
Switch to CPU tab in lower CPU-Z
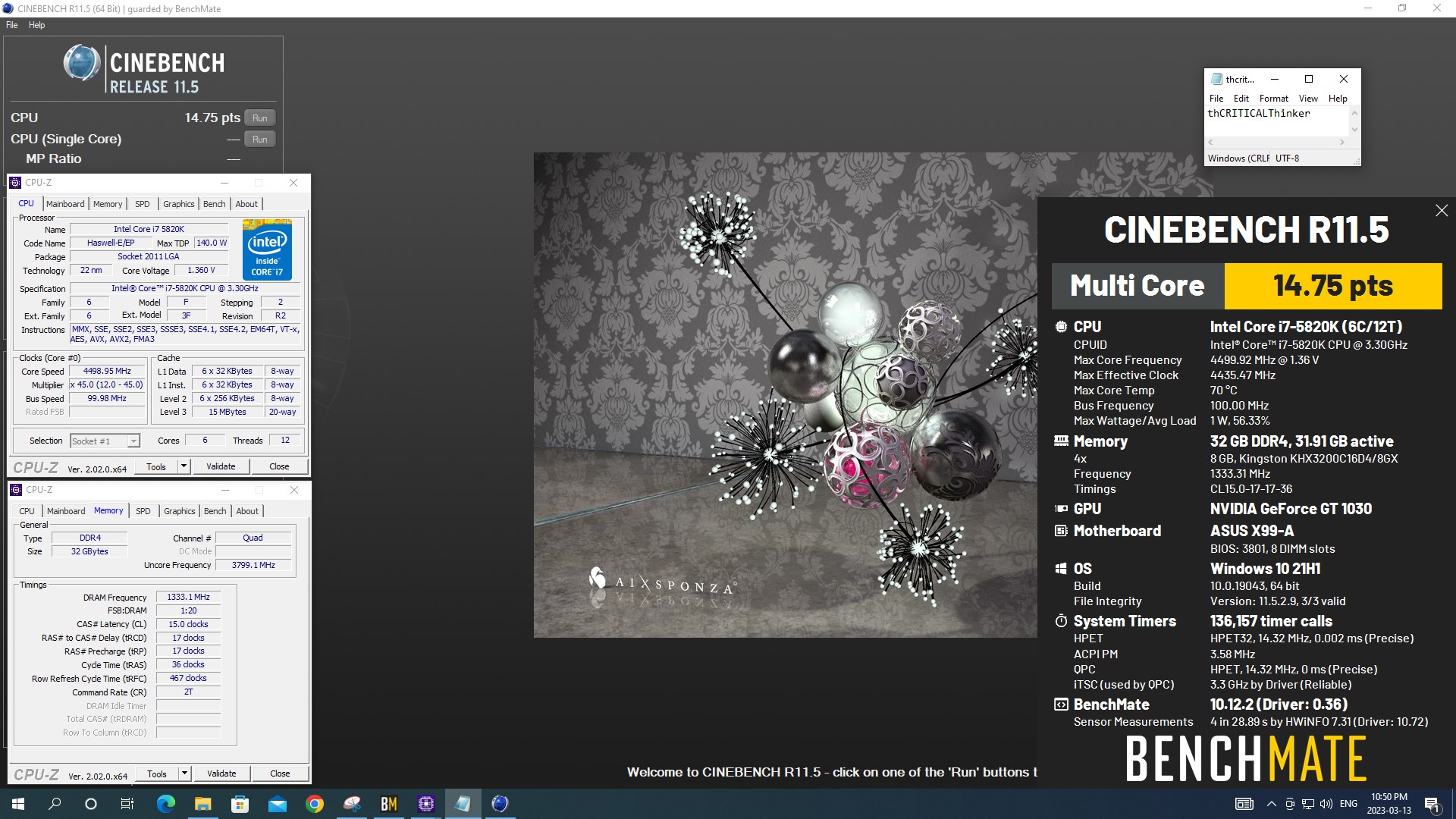[x=27, y=511]
